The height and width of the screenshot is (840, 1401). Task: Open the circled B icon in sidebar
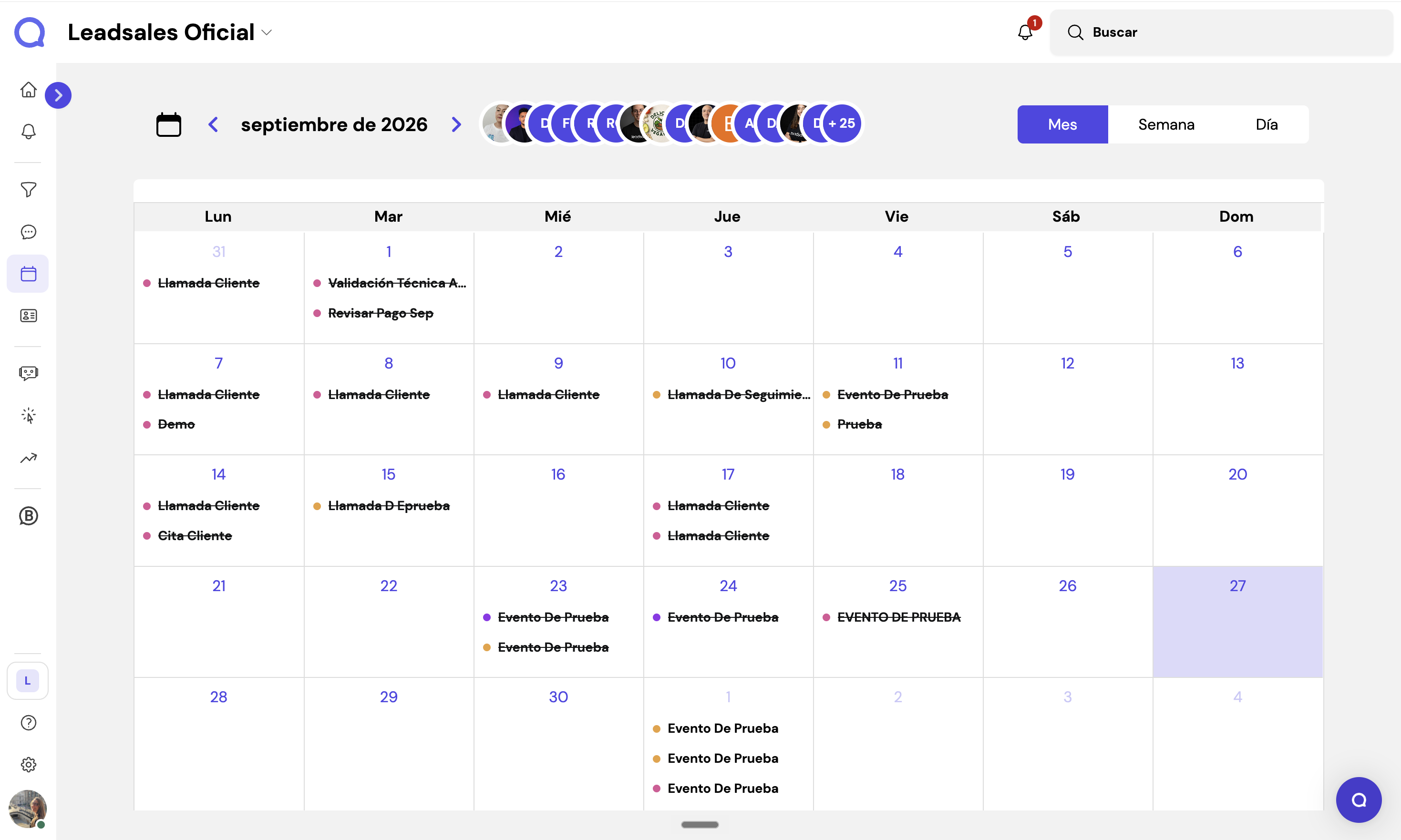tap(28, 516)
